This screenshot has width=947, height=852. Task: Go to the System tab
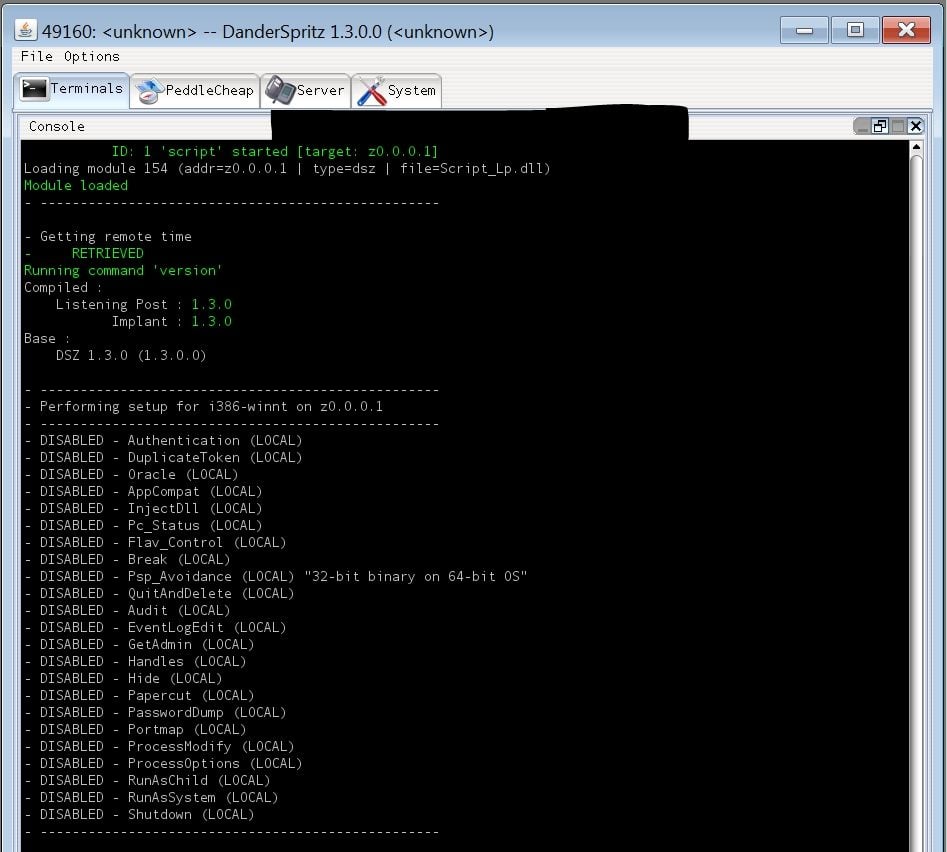coord(396,91)
